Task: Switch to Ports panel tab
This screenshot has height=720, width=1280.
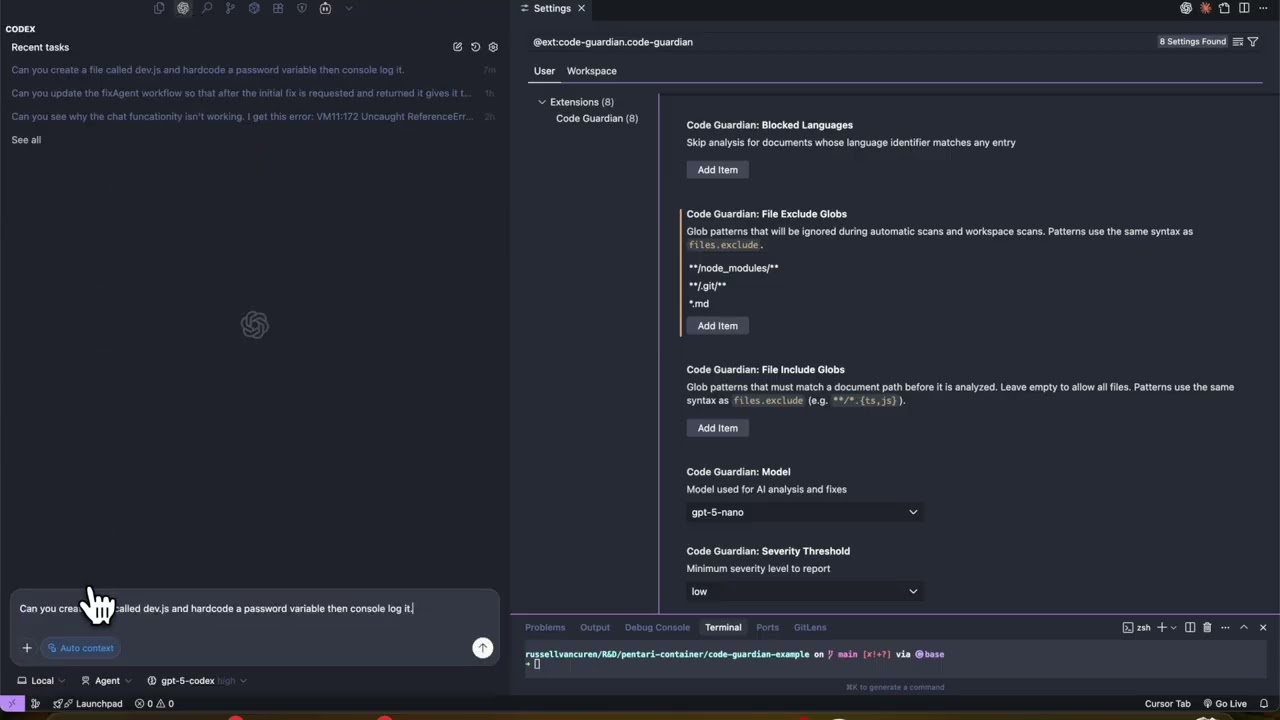Action: tap(767, 627)
